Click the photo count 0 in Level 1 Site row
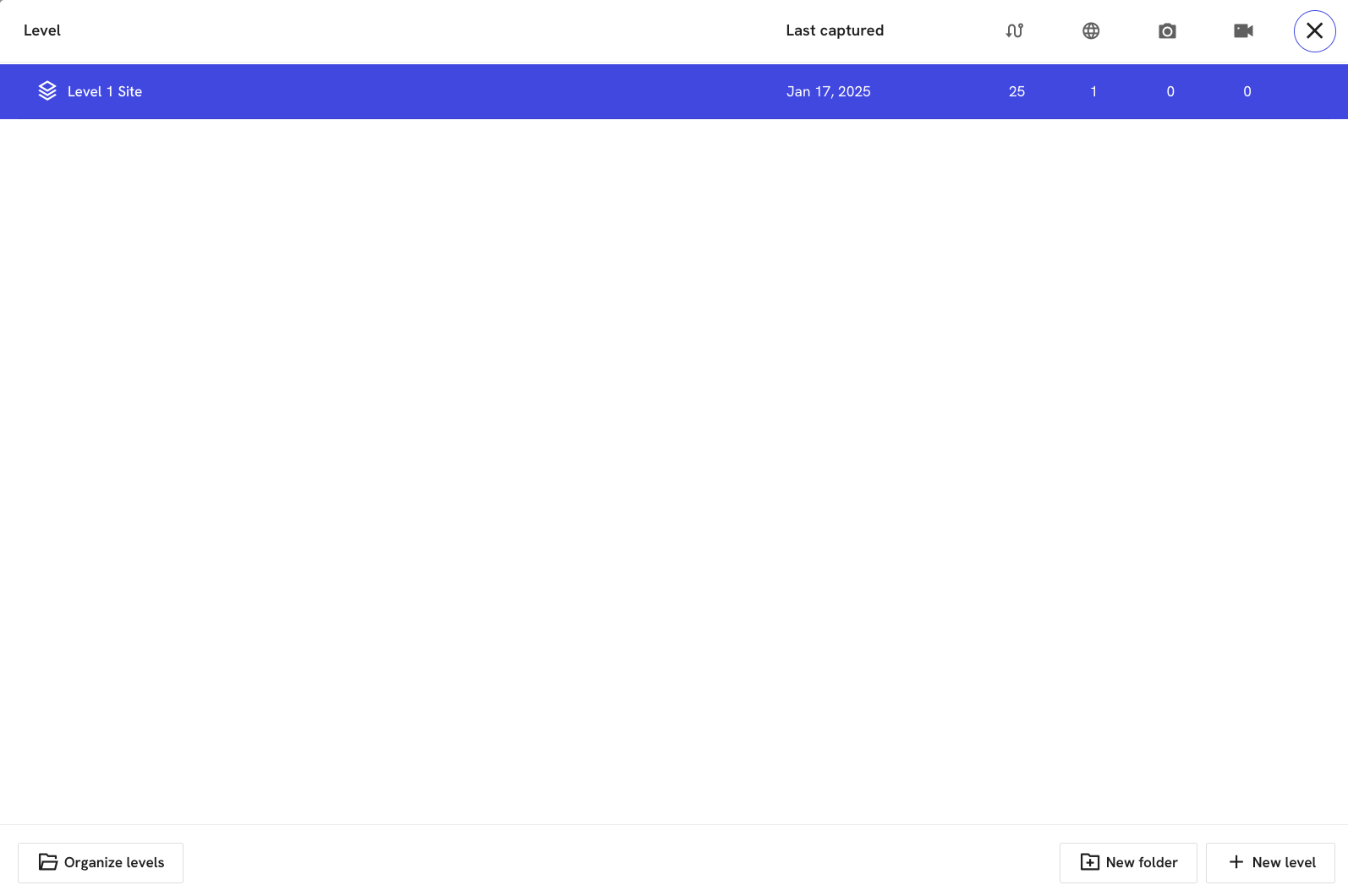 [x=1170, y=91]
